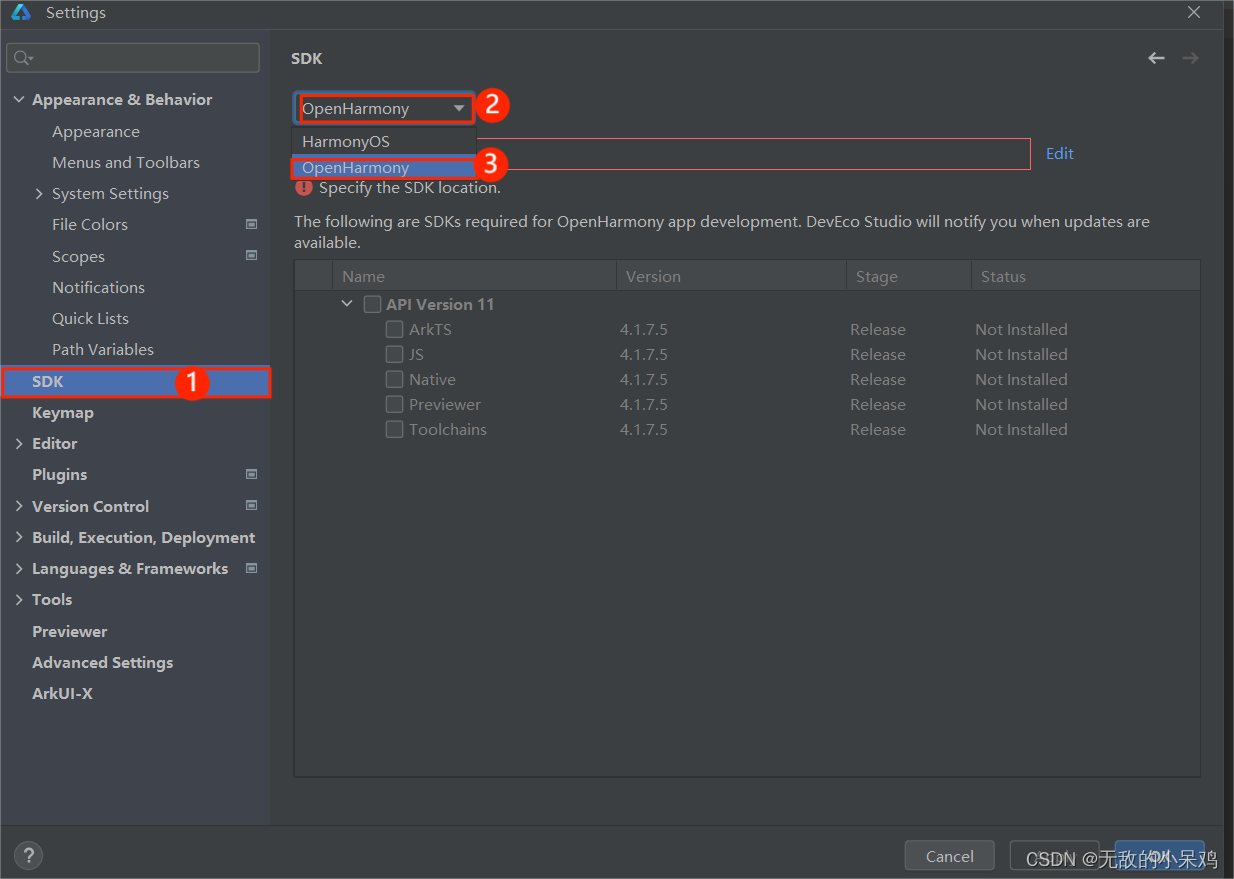1234x879 pixels.
Task: Enable the Native SDK checkbox
Action: coord(395,379)
